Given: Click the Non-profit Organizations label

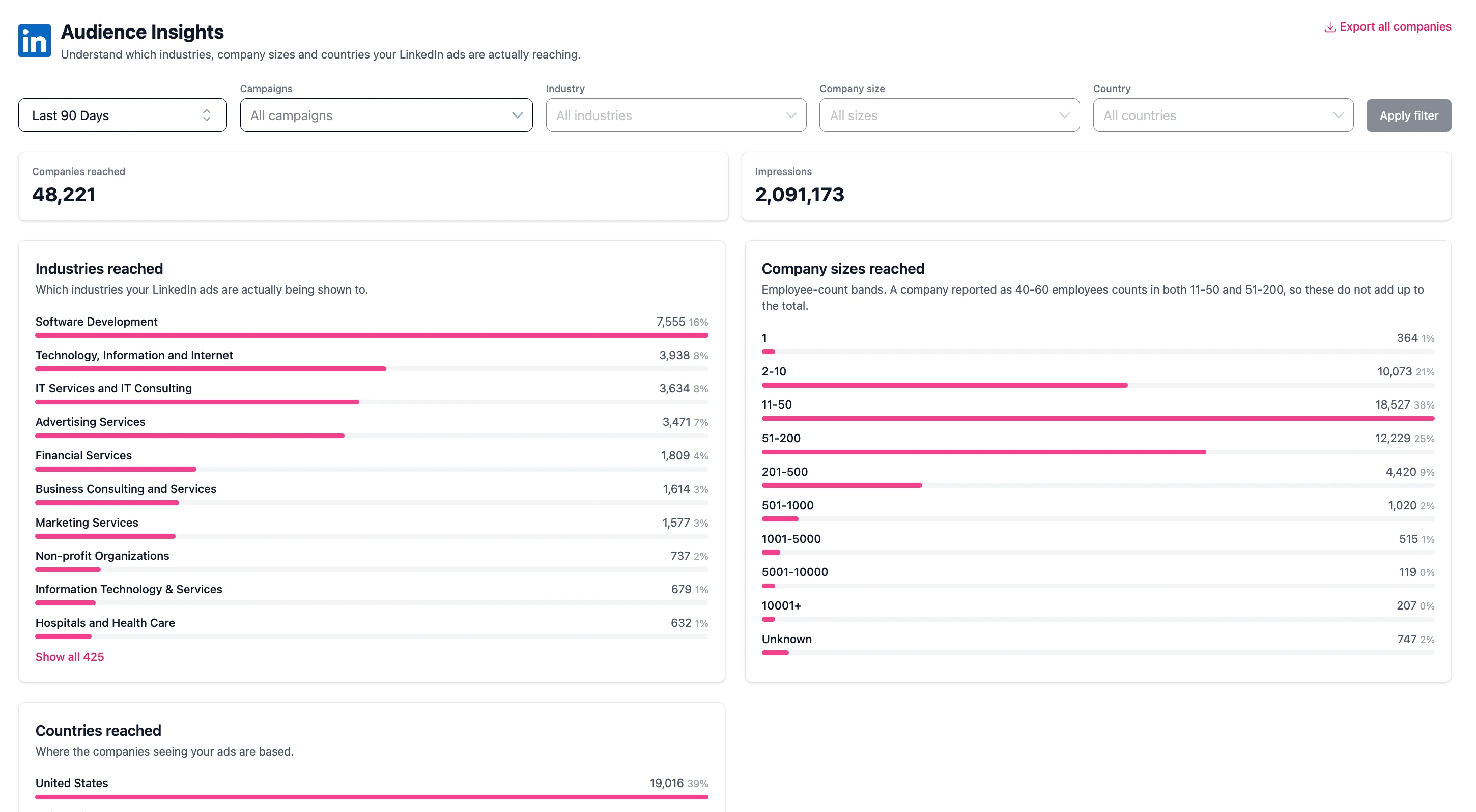Looking at the screenshot, I should (103, 556).
